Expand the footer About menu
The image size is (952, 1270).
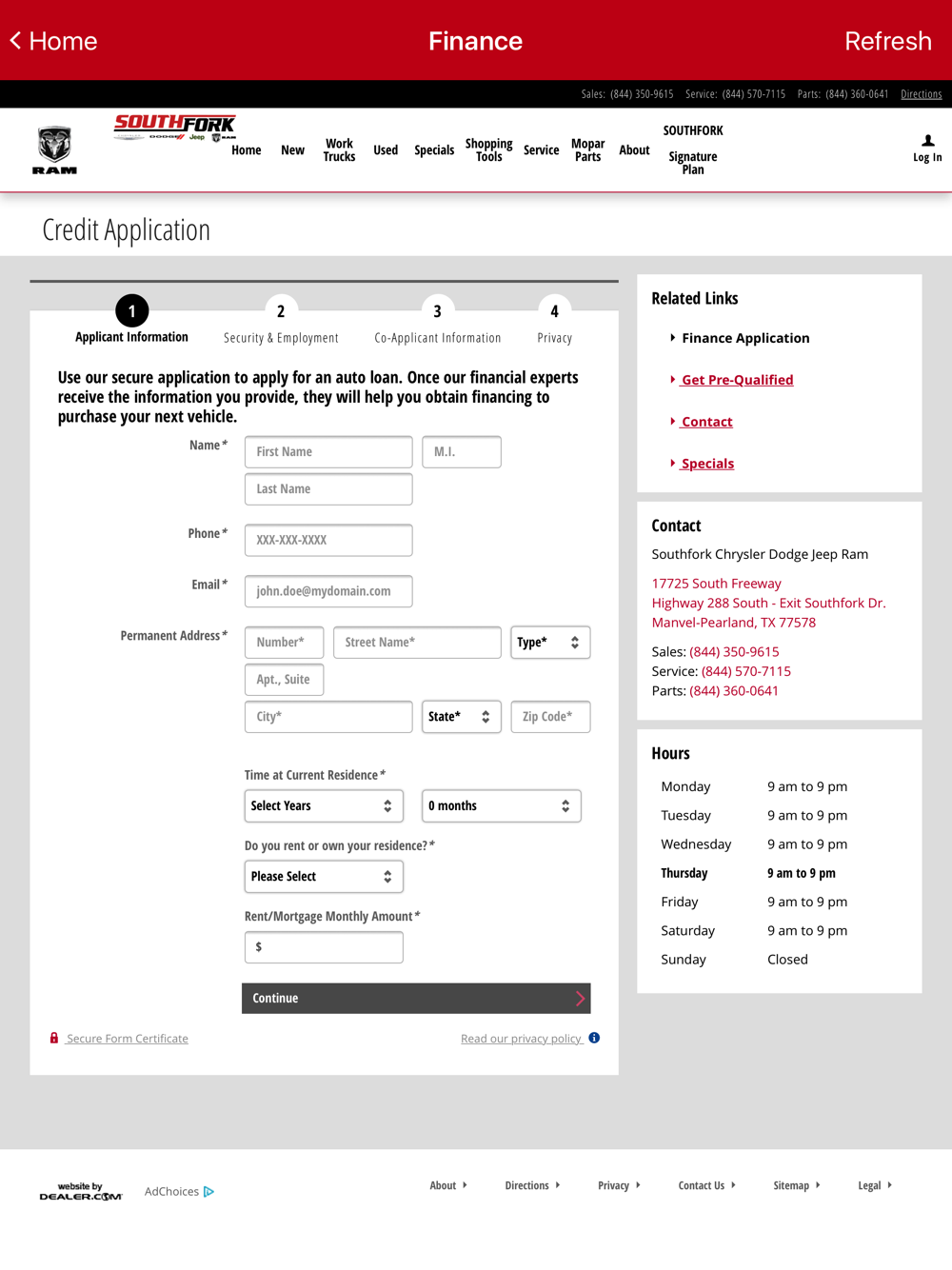click(x=448, y=1185)
